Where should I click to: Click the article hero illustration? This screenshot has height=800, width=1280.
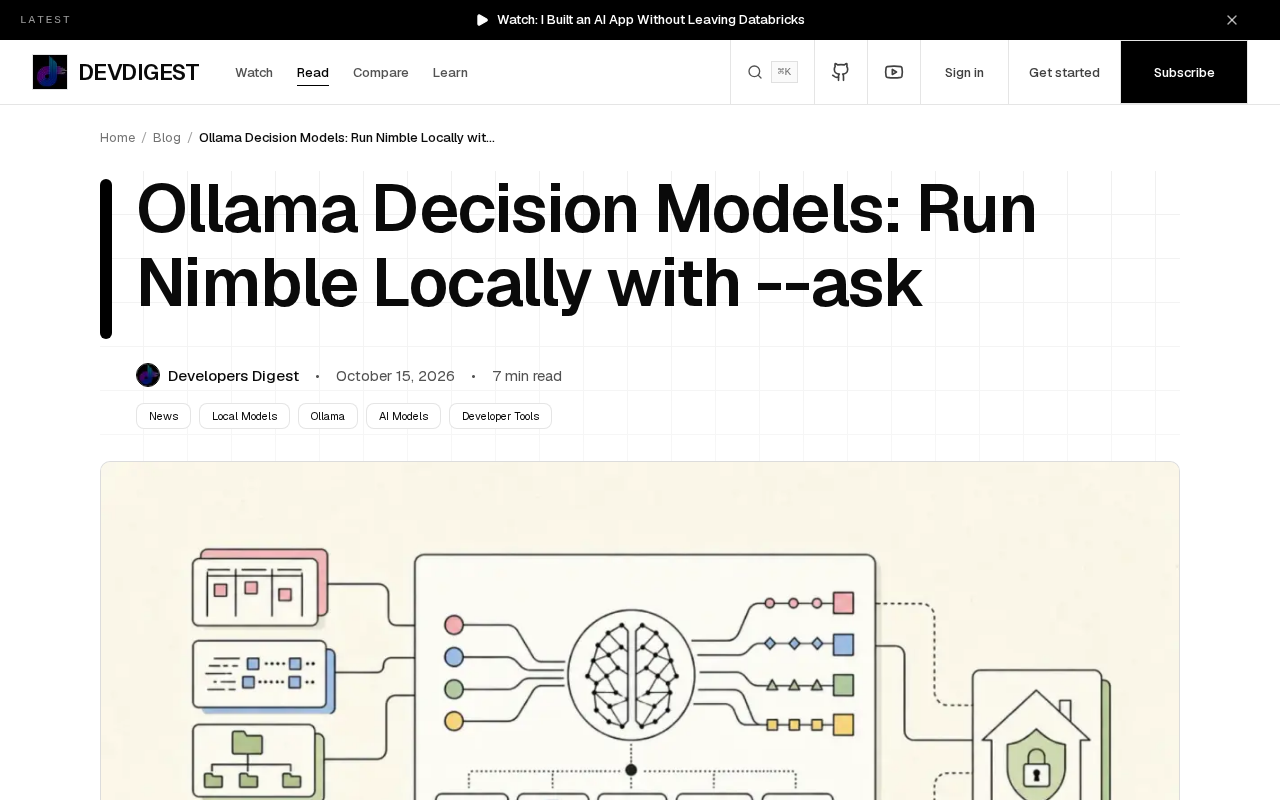point(640,630)
